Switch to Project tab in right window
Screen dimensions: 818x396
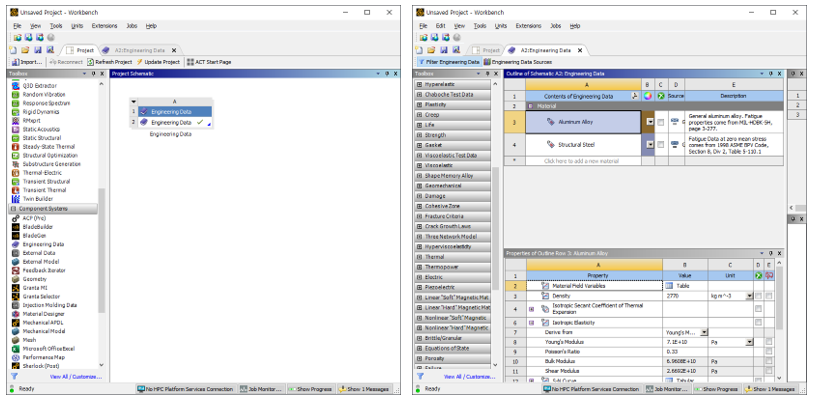pos(486,50)
